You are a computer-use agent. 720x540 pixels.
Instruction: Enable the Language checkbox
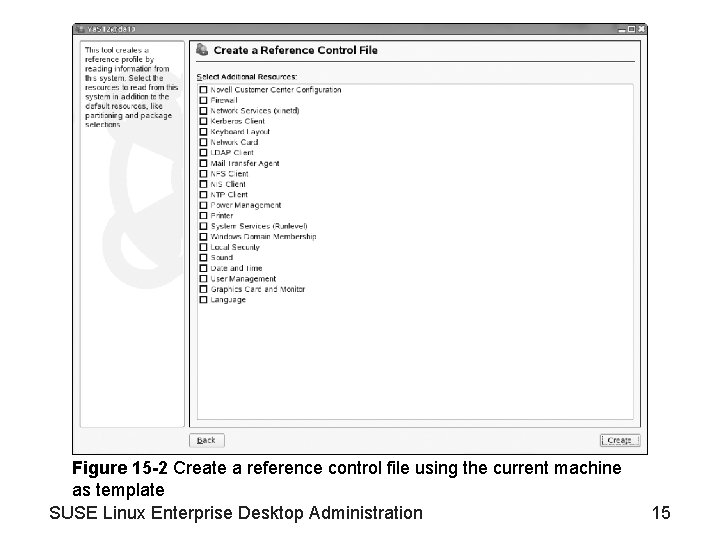click(203, 300)
